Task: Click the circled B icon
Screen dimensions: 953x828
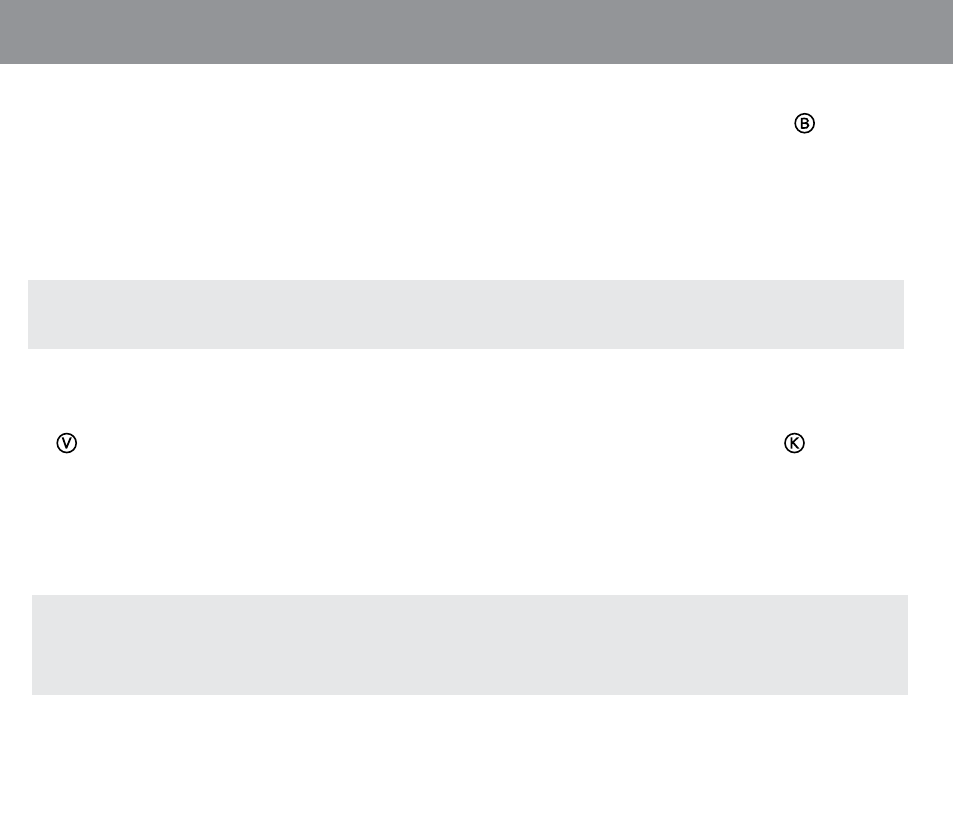Action: point(804,123)
